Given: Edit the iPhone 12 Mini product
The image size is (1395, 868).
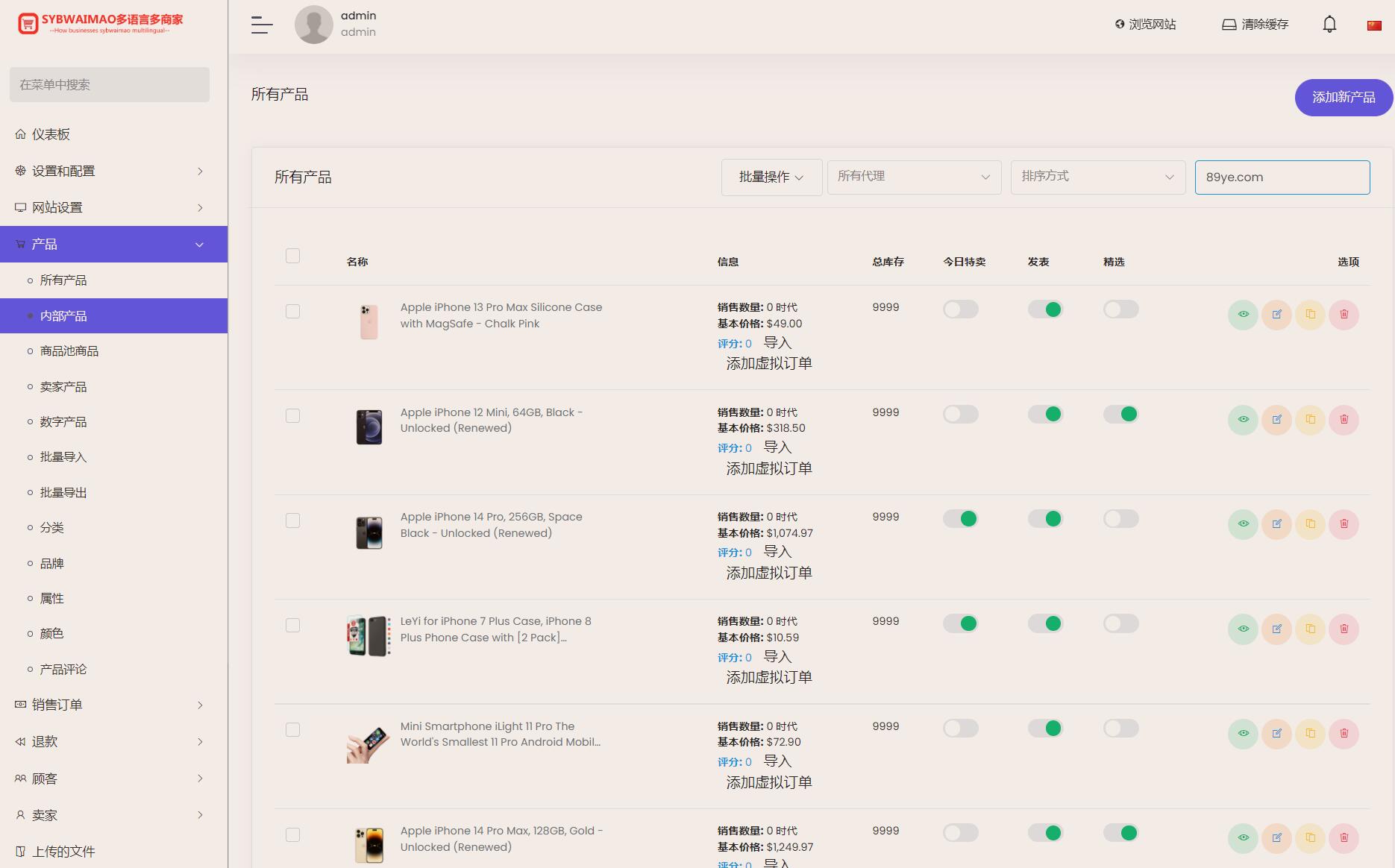Looking at the screenshot, I should [x=1276, y=419].
